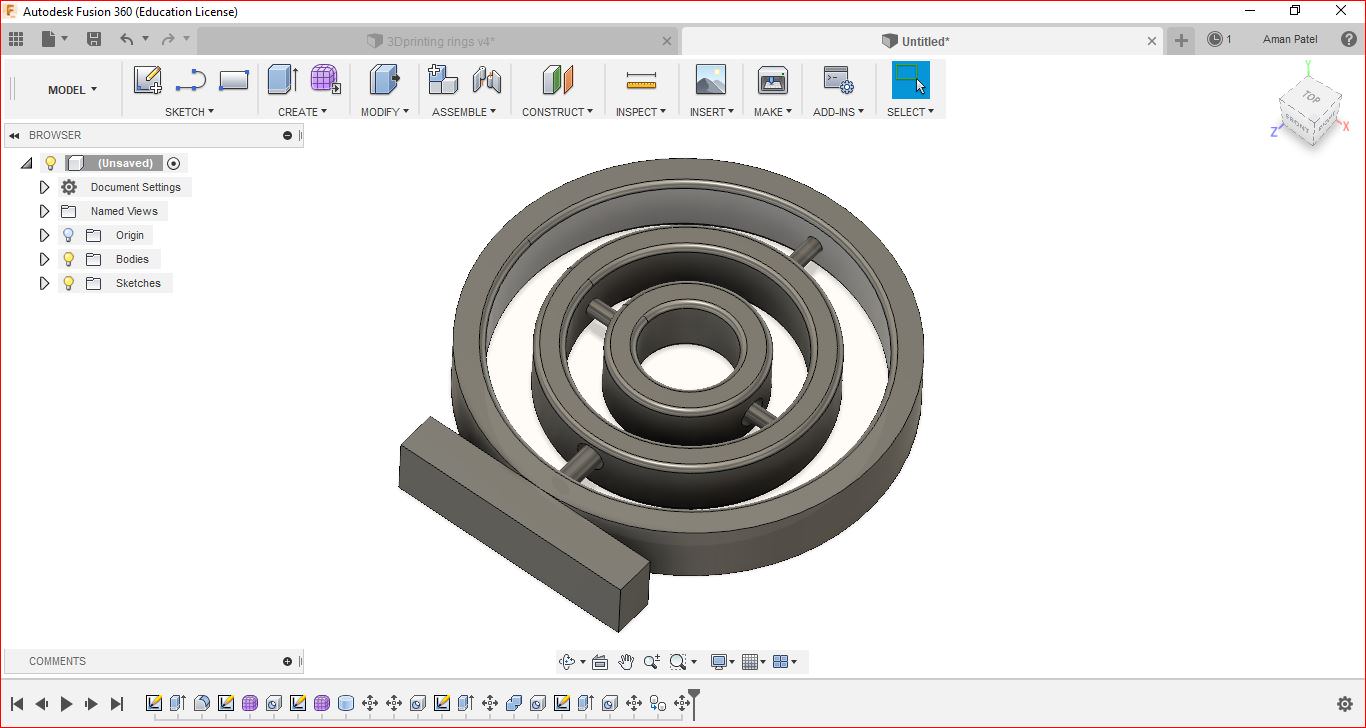Click the New Component assemble icon
The height and width of the screenshot is (728, 1366).
coord(442,80)
